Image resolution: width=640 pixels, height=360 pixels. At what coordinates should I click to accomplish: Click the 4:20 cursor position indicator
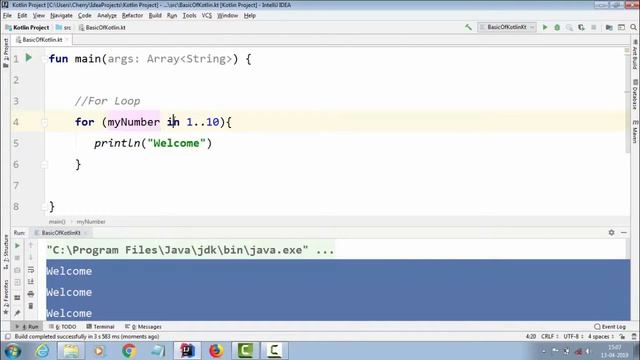click(531, 337)
